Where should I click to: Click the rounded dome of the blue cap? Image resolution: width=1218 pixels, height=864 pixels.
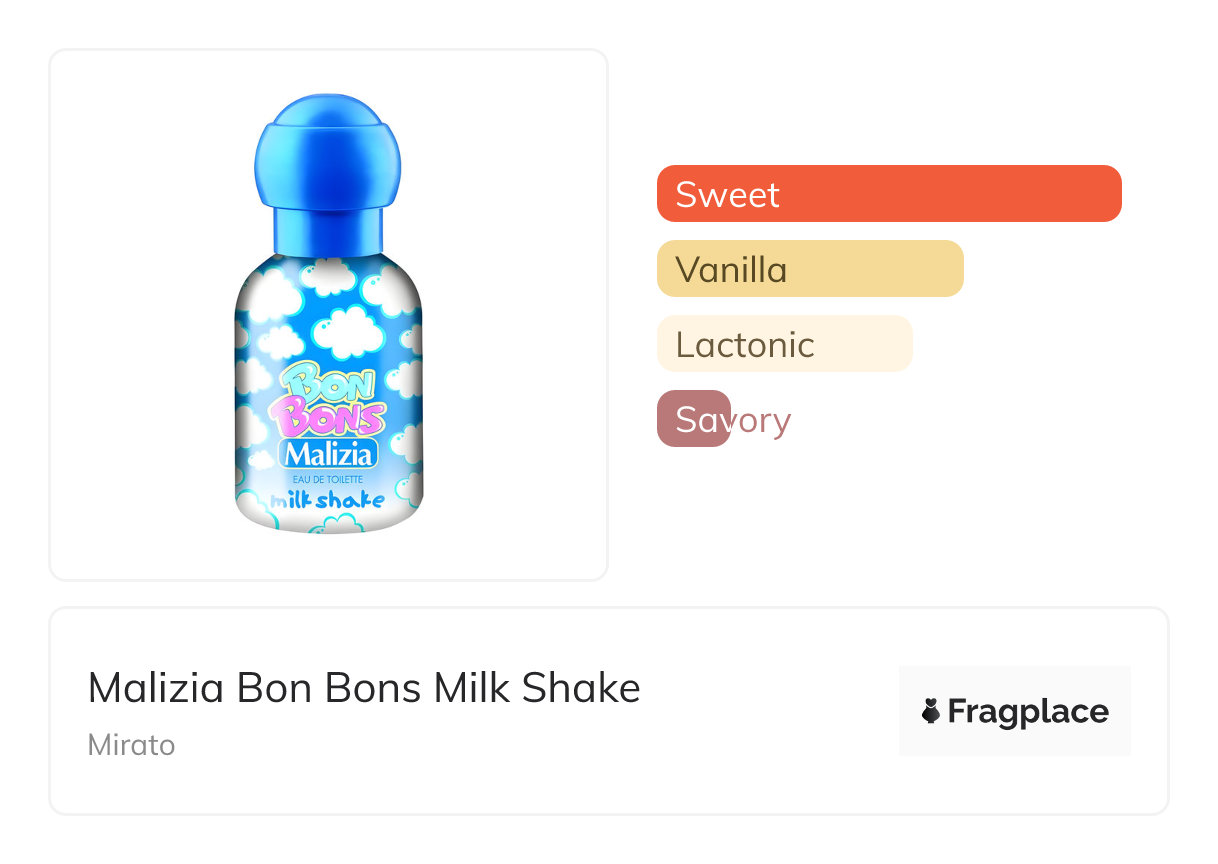pos(327,145)
